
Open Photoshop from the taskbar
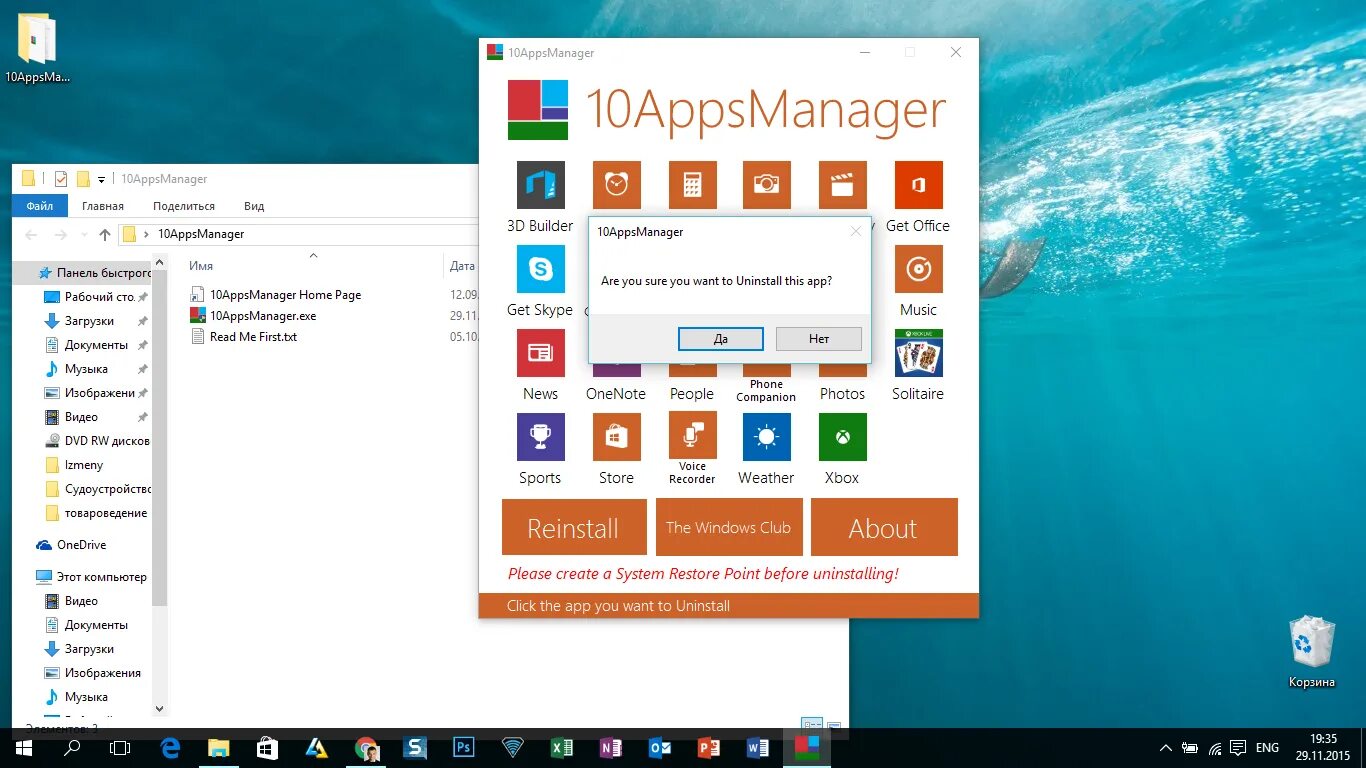[x=463, y=748]
